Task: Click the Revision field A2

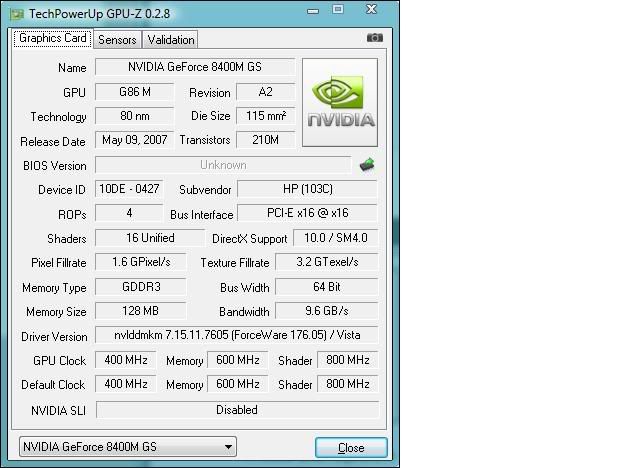Action: pos(265,92)
